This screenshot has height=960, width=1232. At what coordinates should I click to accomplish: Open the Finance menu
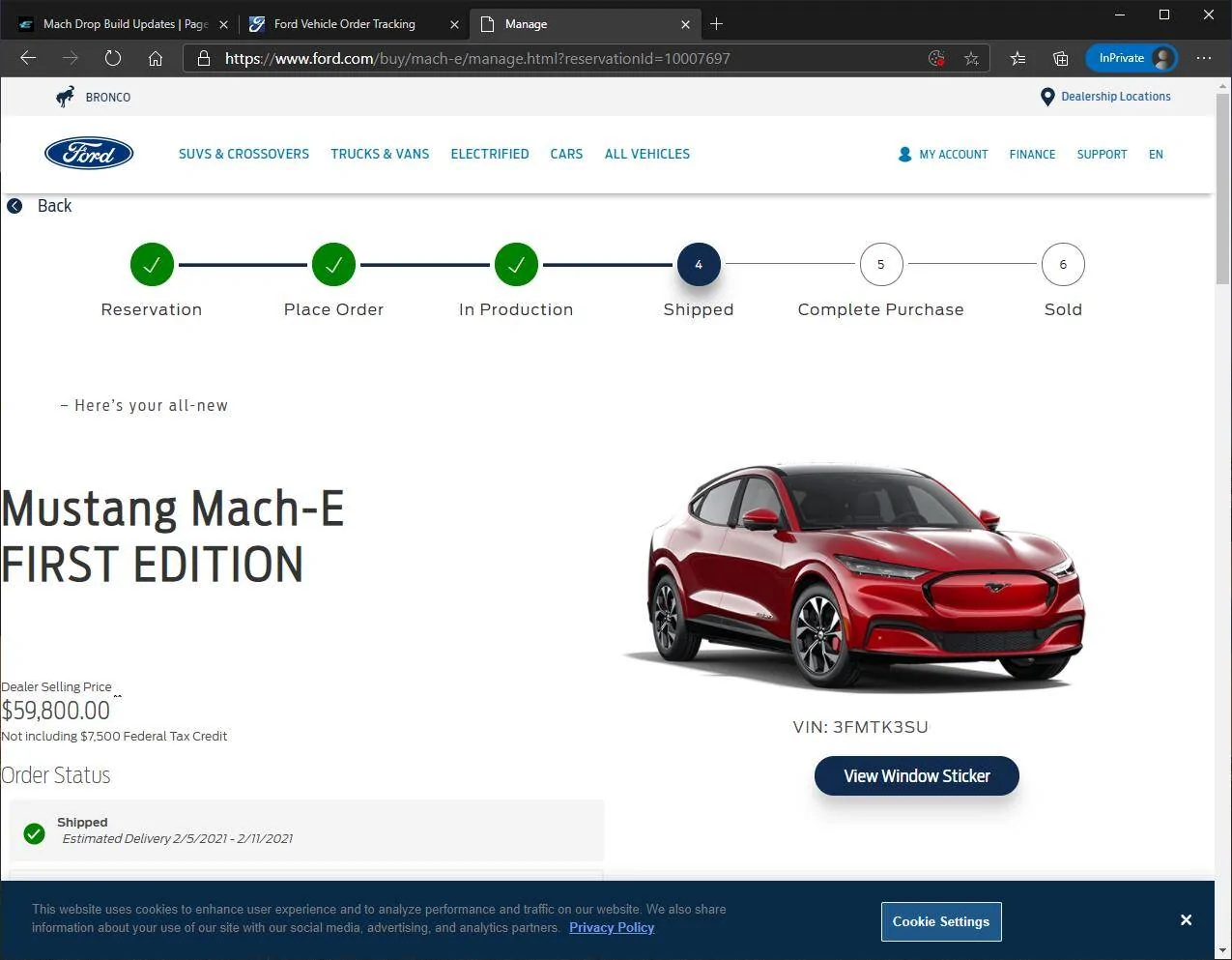coord(1032,155)
